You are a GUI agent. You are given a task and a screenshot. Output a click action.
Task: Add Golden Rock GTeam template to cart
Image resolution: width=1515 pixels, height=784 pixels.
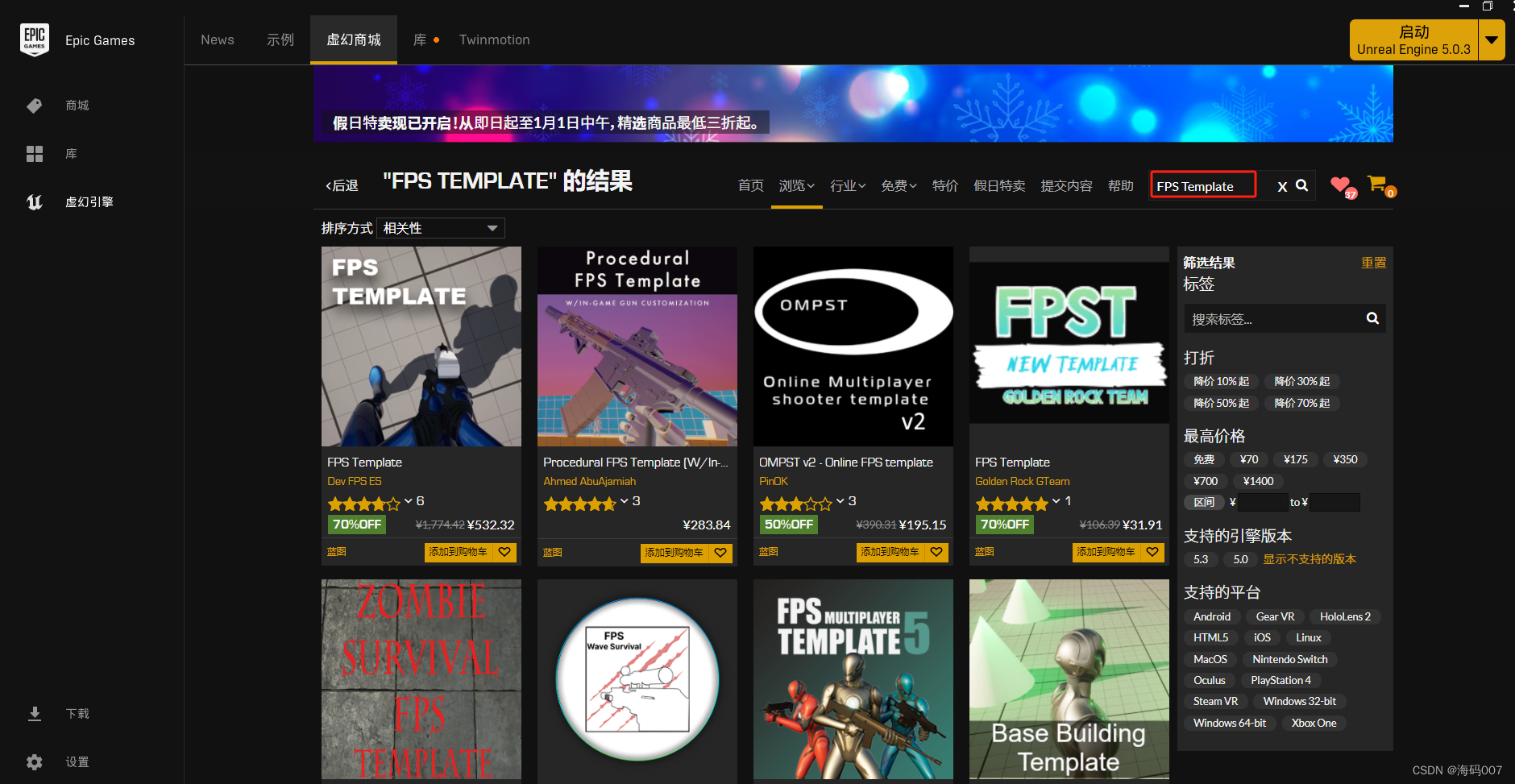point(1106,552)
